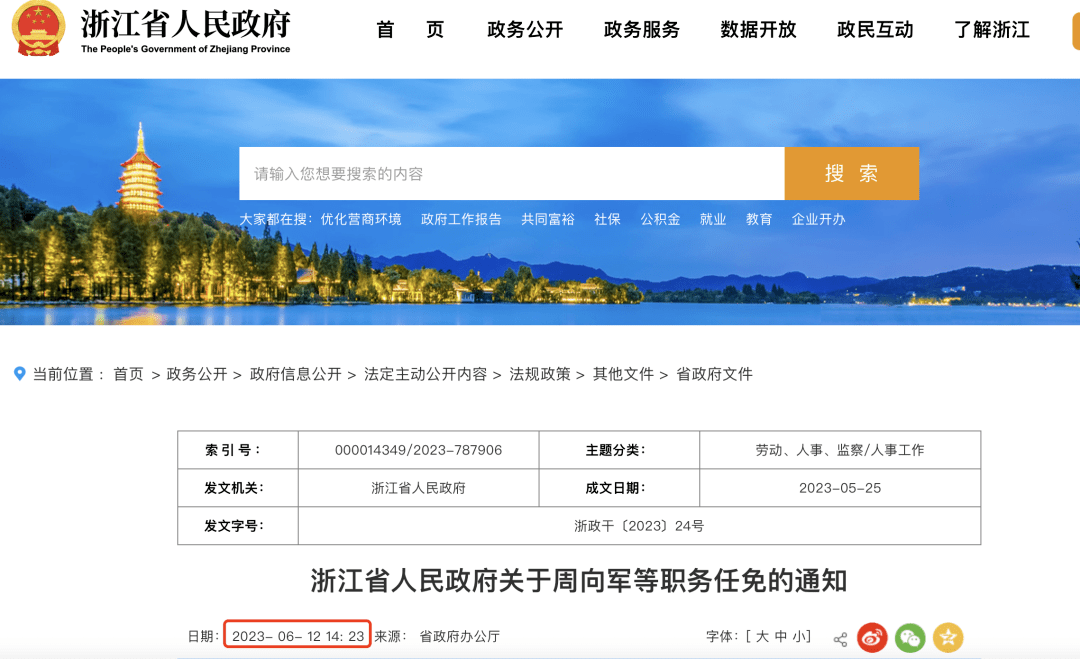Open the 政府工作报告 link

tap(459, 219)
